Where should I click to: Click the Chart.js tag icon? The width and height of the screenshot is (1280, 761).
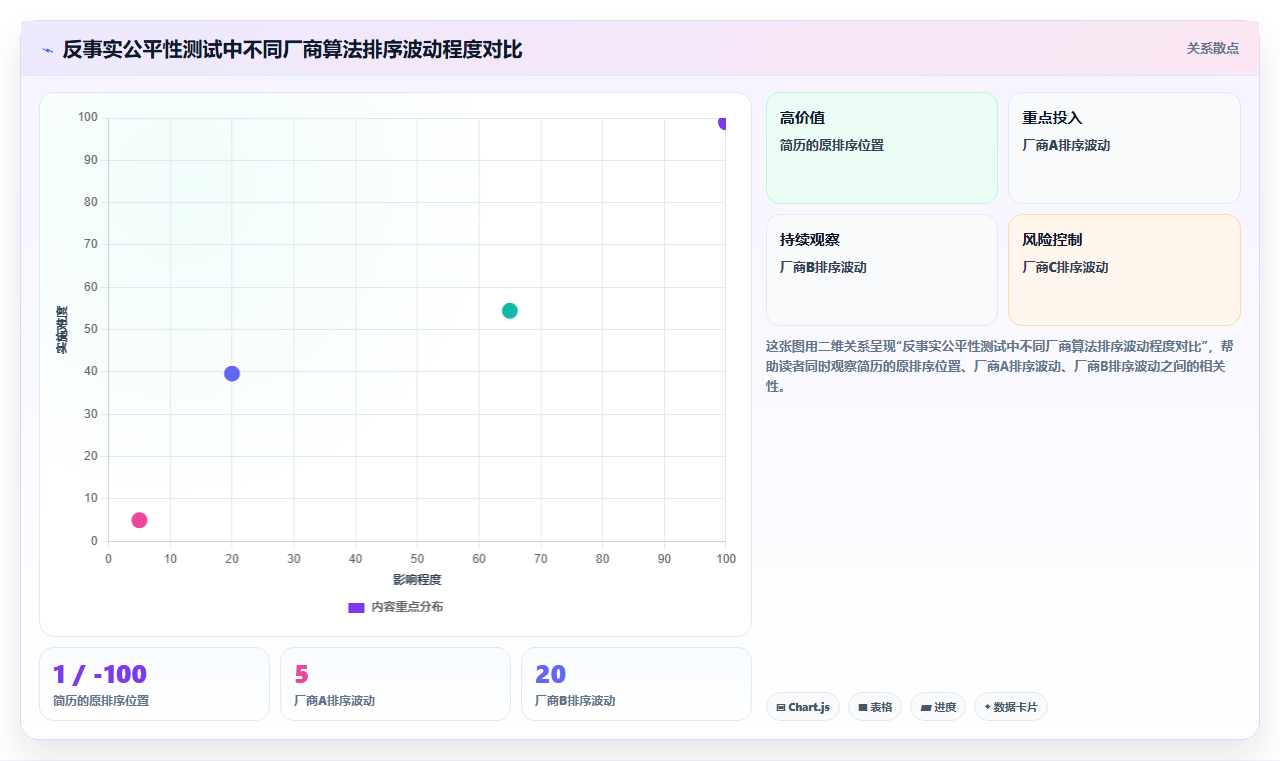pyautogui.click(x=781, y=707)
